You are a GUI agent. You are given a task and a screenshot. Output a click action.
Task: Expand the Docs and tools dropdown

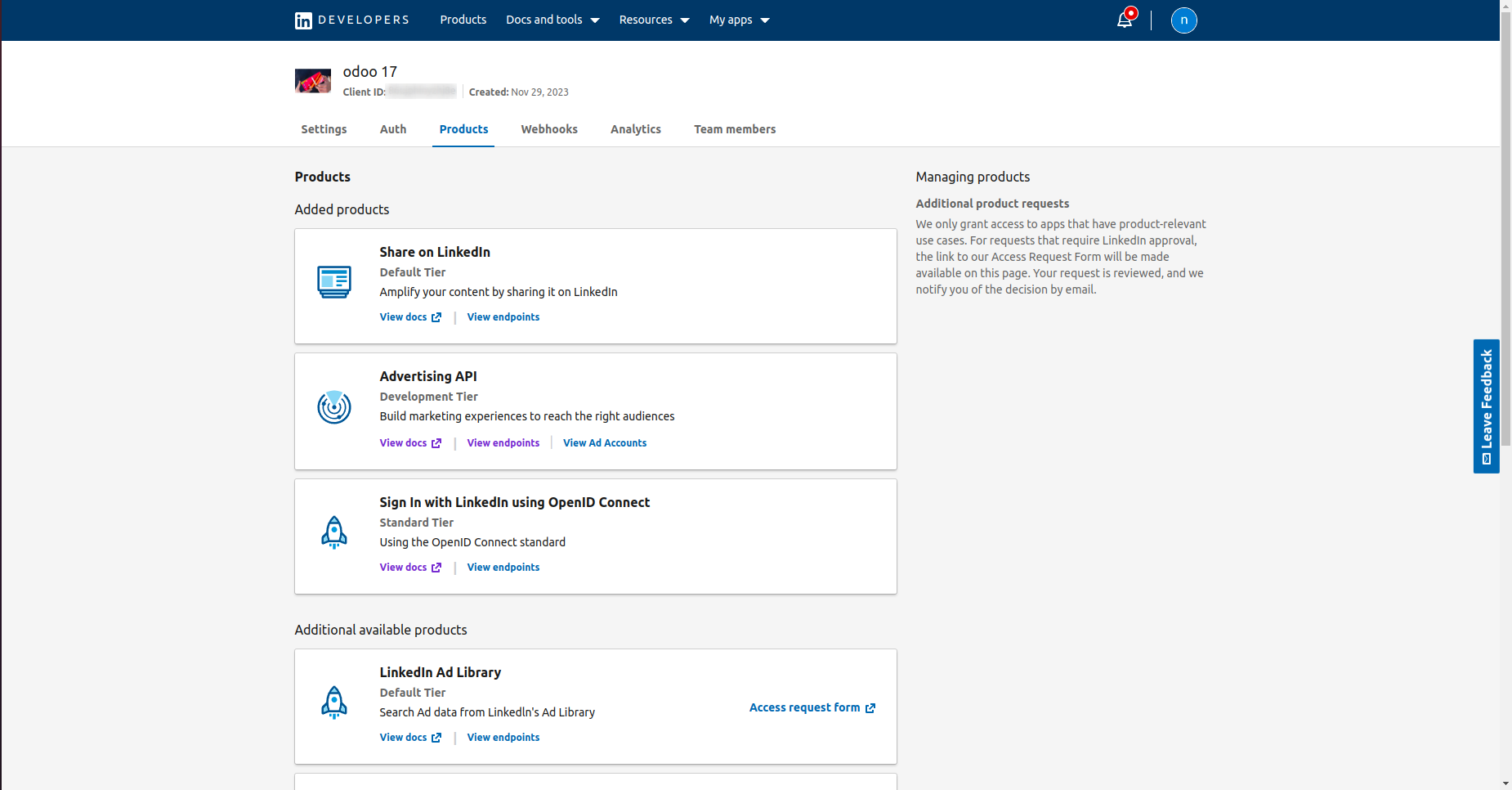(x=552, y=20)
